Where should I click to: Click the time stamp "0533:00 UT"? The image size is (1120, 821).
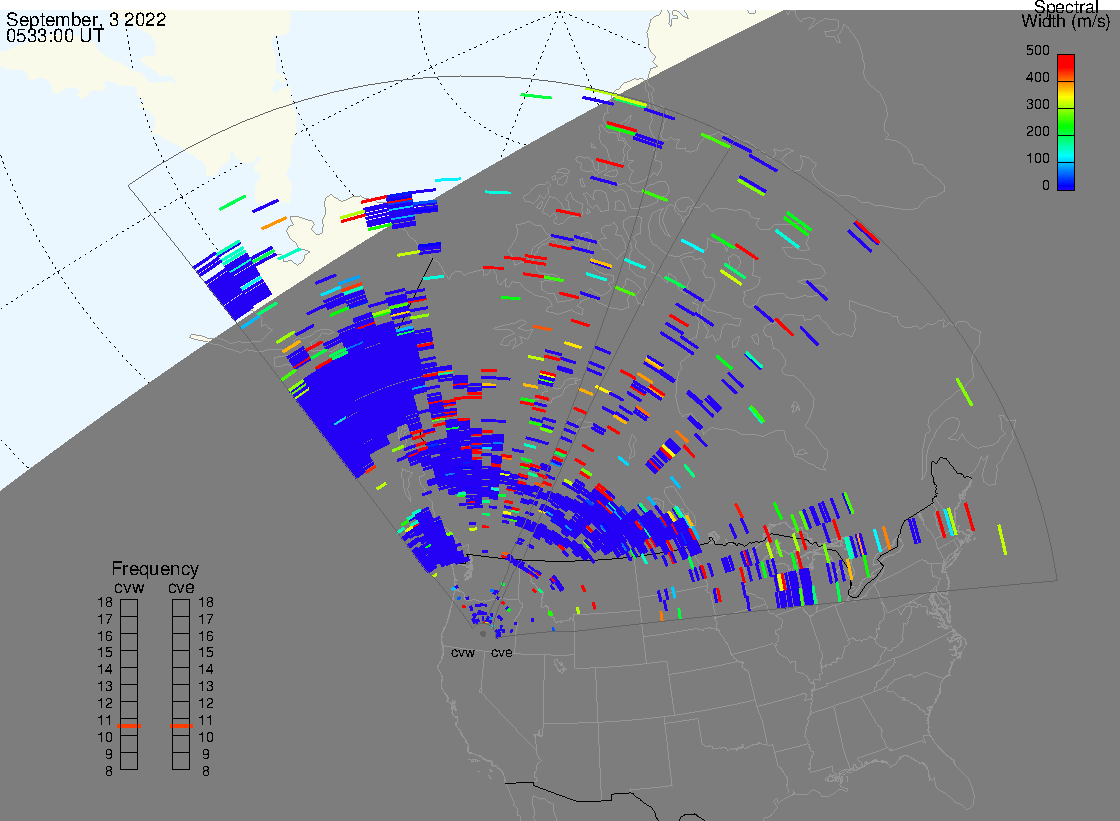pos(54,36)
